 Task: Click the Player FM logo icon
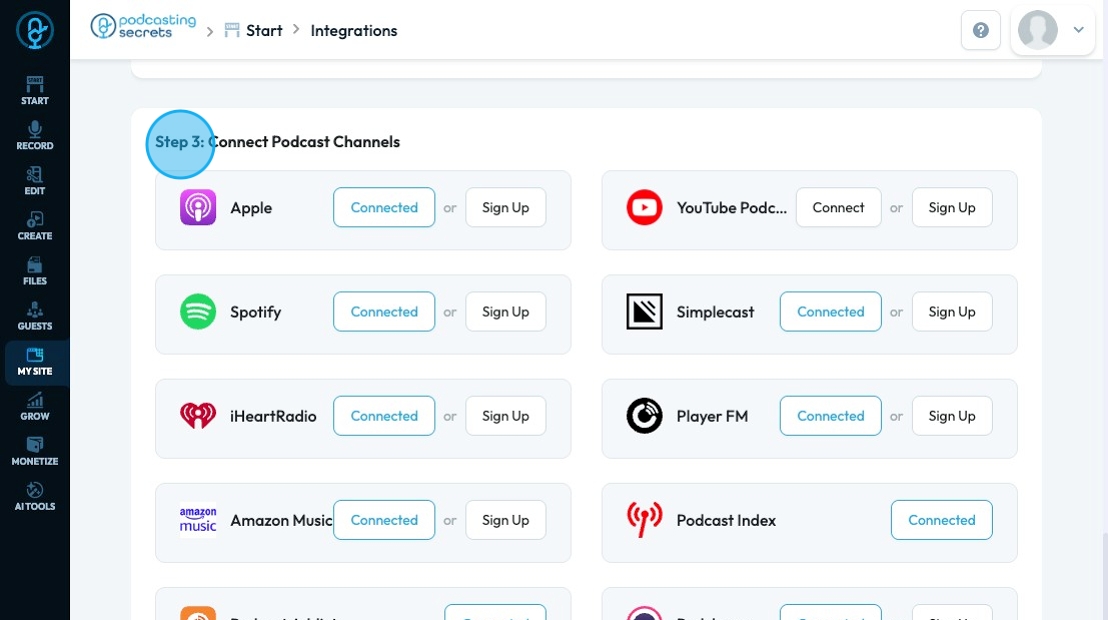(644, 416)
